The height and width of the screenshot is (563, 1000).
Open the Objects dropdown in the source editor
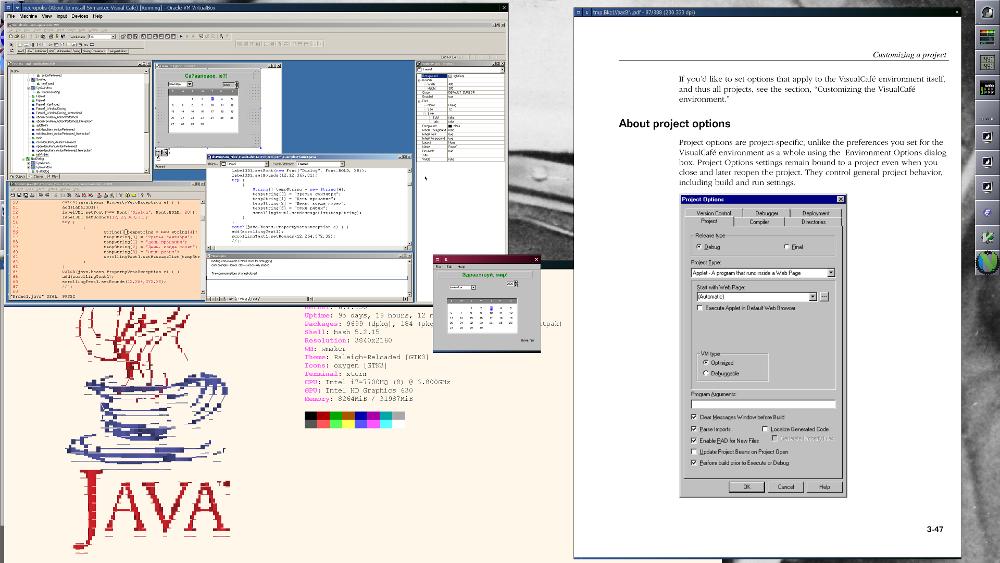(267, 164)
